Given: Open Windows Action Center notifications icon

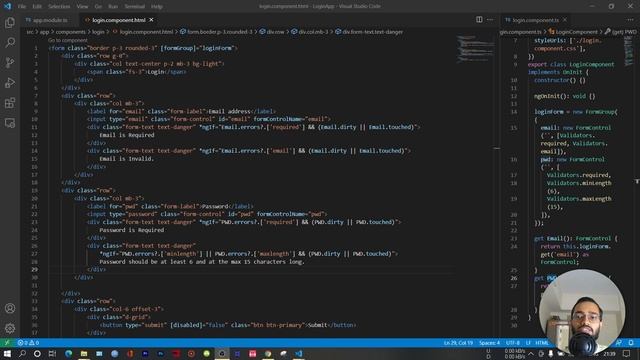Looking at the screenshot, I should [x=627, y=353].
